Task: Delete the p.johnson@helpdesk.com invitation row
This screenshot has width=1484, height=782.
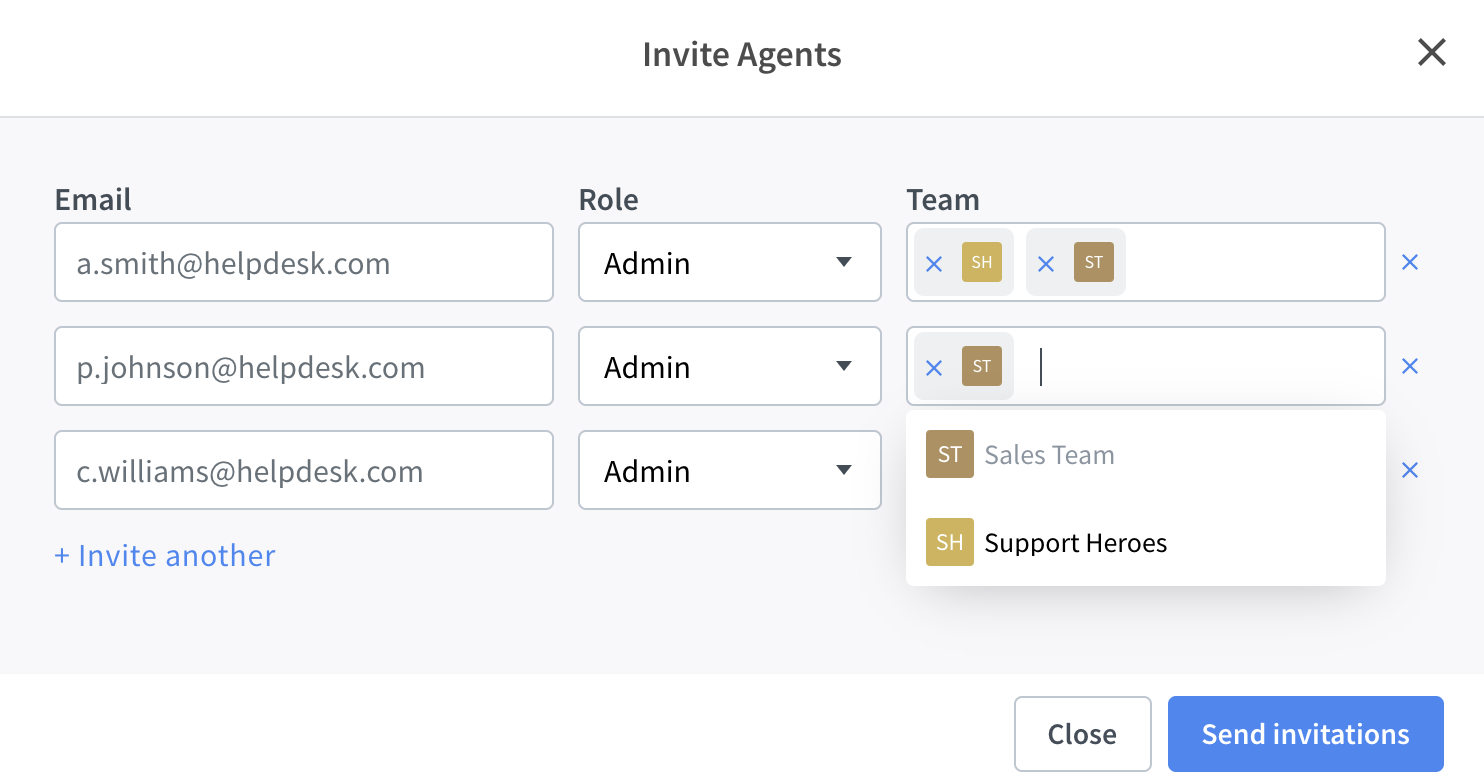Action: pyautogui.click(x=1410, y=366)
